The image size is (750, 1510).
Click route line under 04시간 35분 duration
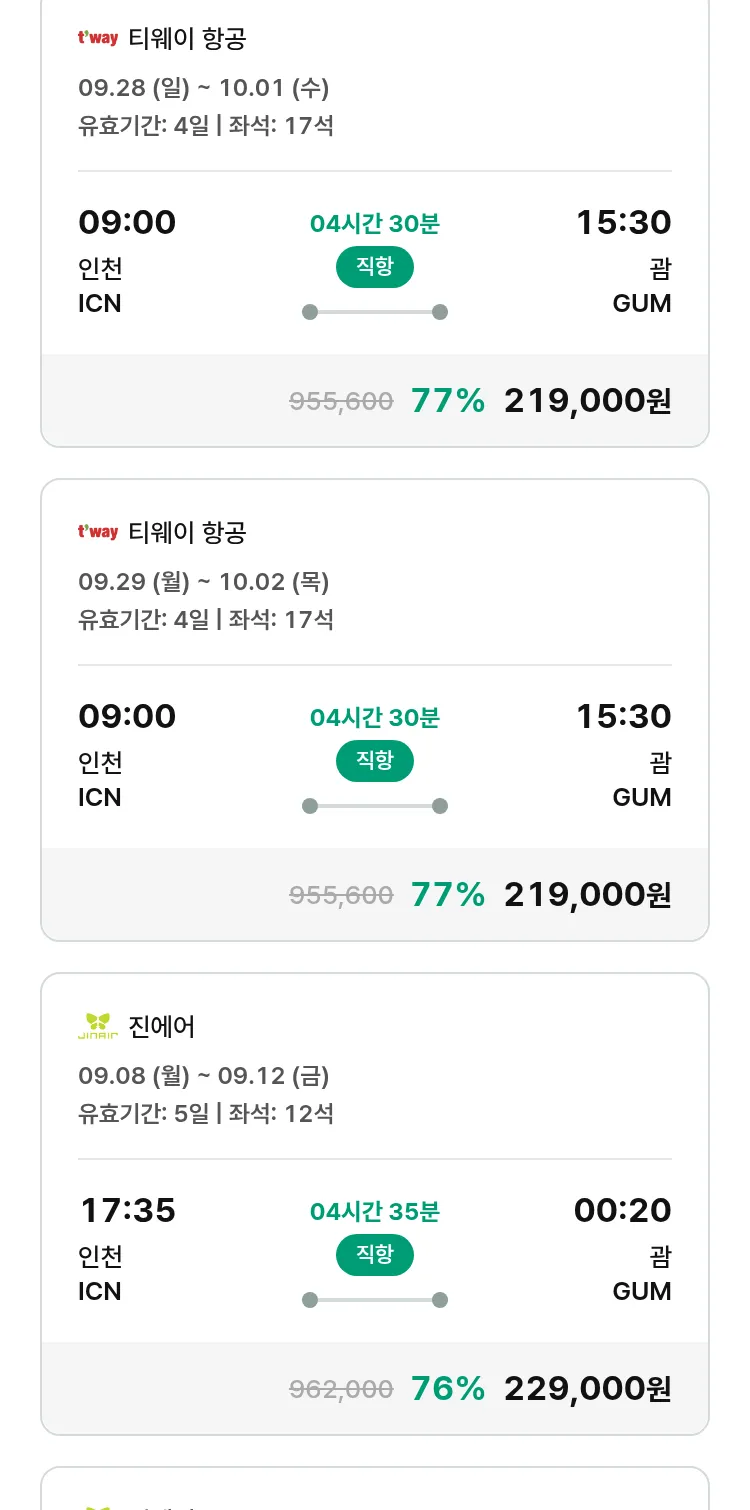374,1300
